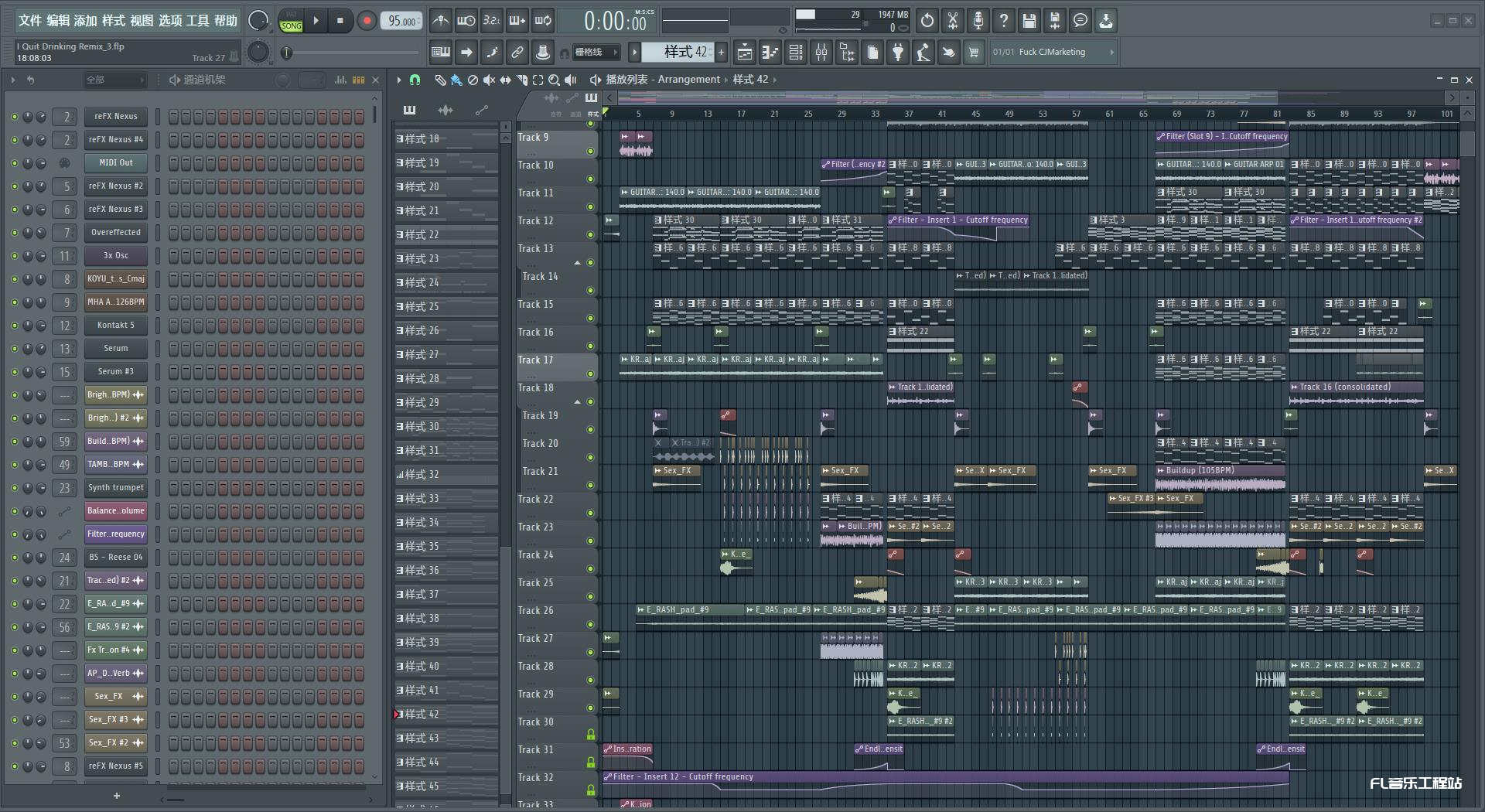Open the plugin picker plug icon
Viewport: 1485px width, 812px height.
click(x=898, y=53)
